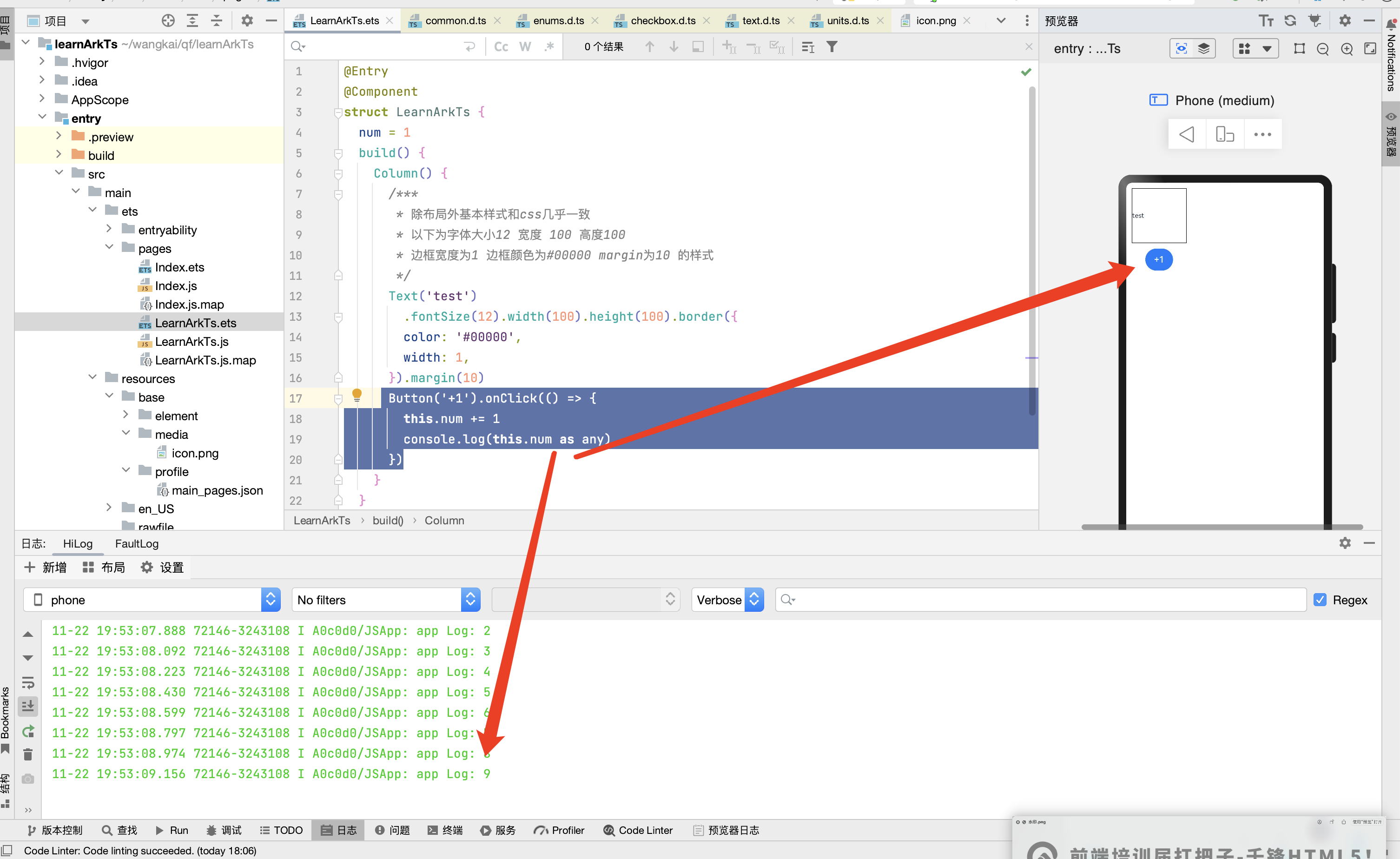The width and height of the screenshot is (1400, 859).
Task: Refresh the previewer
Action: click(1290, 21)
